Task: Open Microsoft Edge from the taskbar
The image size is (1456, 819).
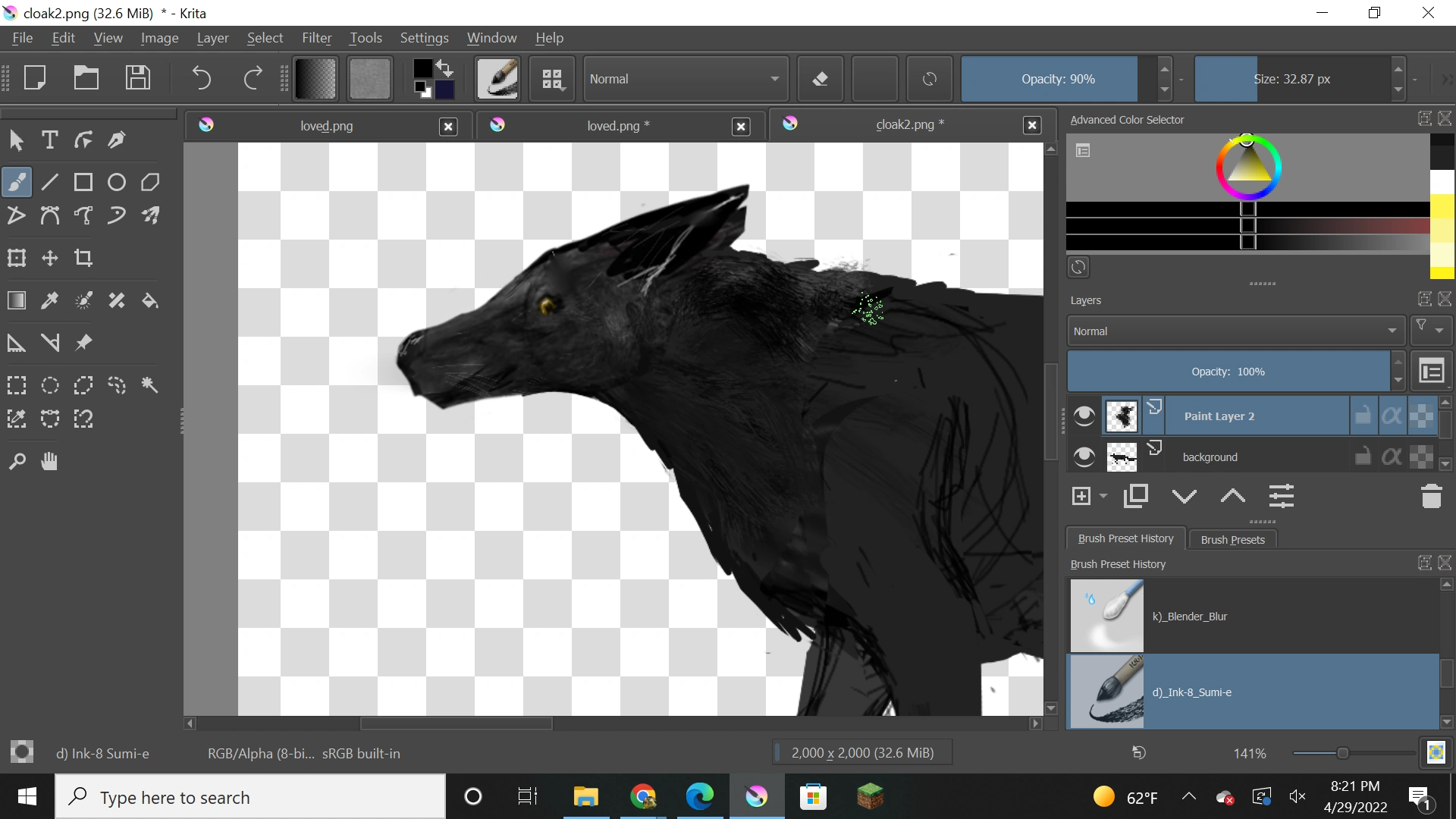Action: click(x=699, y=797)
